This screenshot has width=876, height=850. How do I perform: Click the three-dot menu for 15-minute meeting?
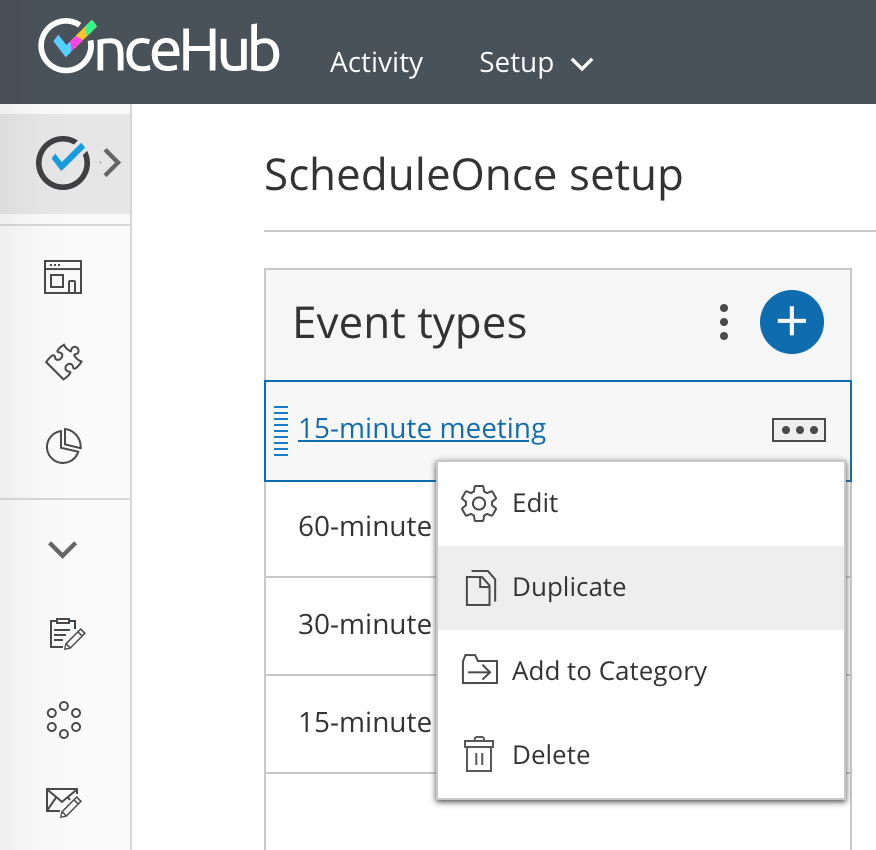pos(799,430)
